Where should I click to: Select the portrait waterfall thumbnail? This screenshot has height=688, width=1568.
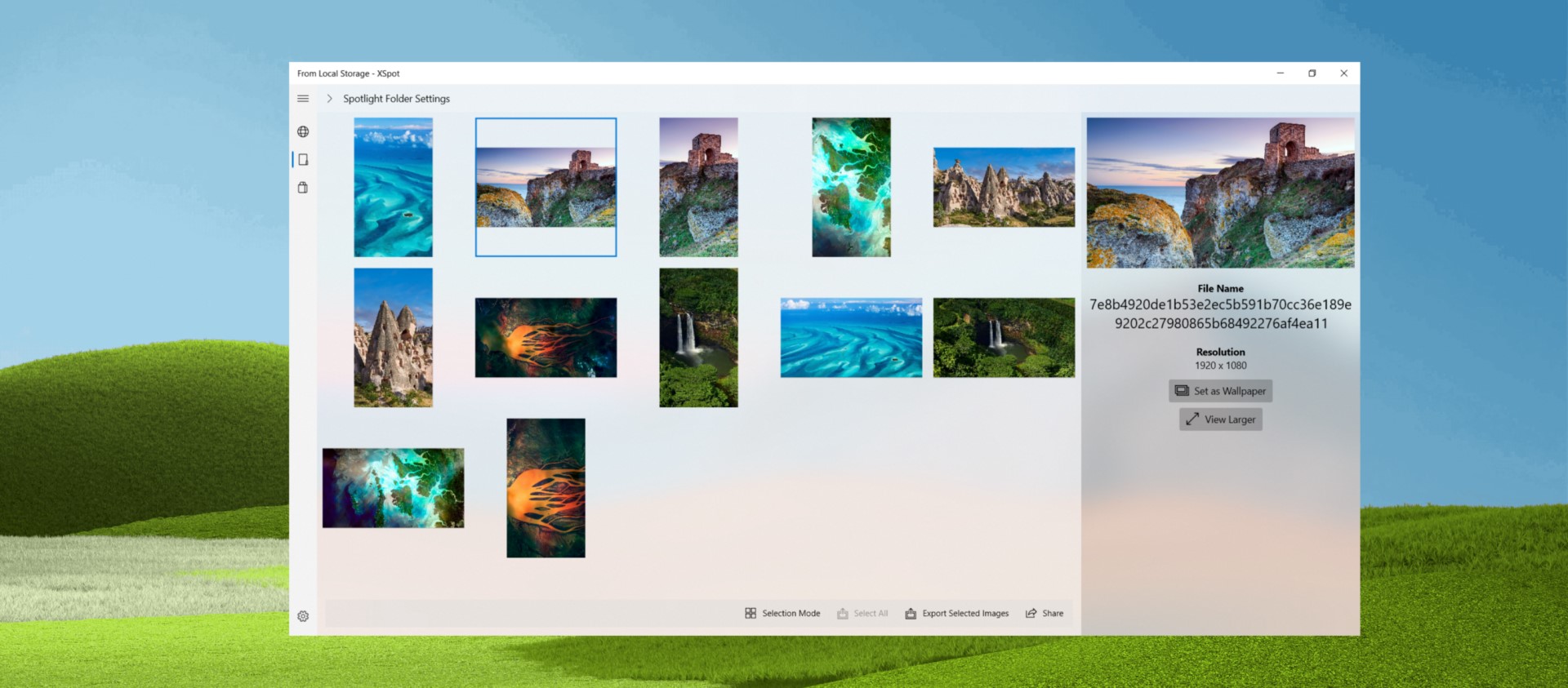[x=698, y=338]
